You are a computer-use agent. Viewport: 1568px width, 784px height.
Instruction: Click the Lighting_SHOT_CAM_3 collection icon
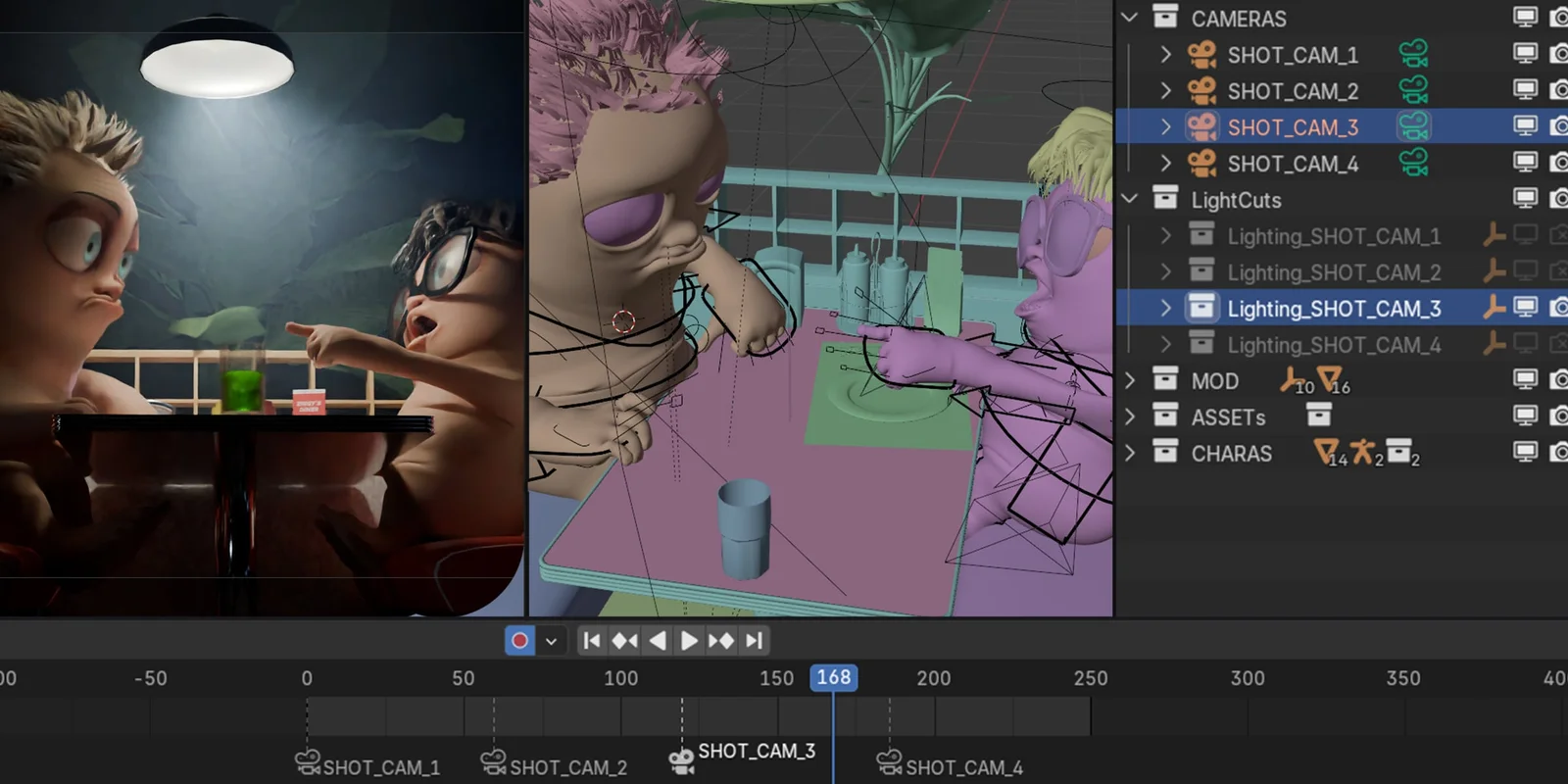coord(1201,308)
